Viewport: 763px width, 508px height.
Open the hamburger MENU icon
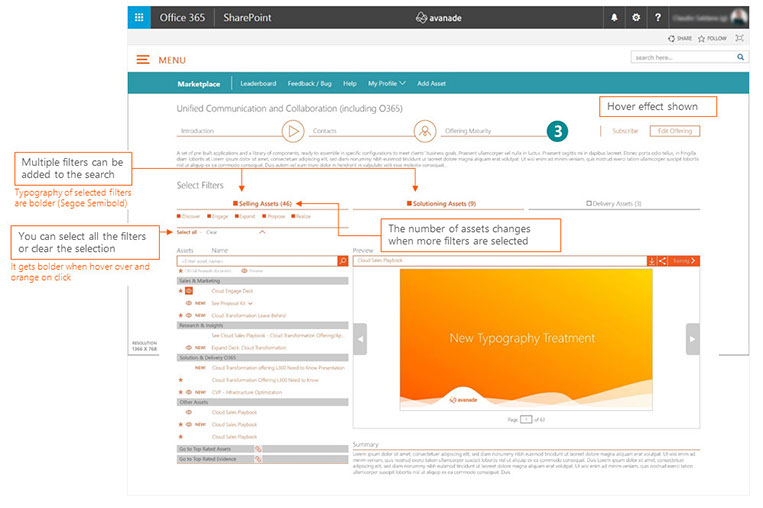tap(144, 60)
